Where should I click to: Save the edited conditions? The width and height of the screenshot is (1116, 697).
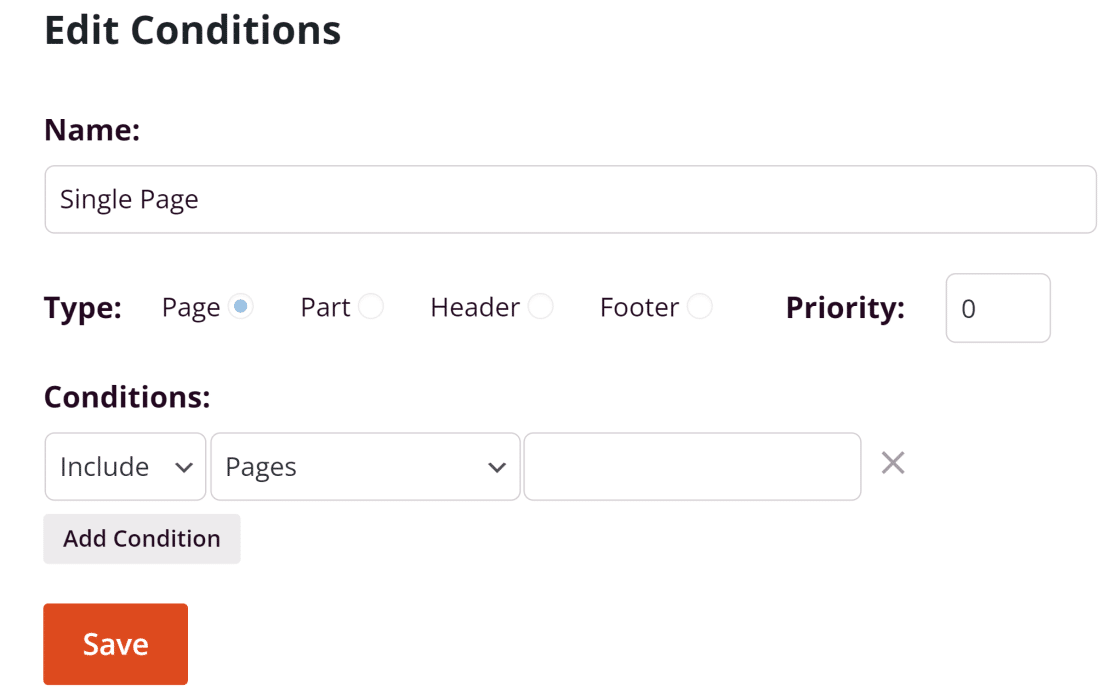click(x=115, y=644)
